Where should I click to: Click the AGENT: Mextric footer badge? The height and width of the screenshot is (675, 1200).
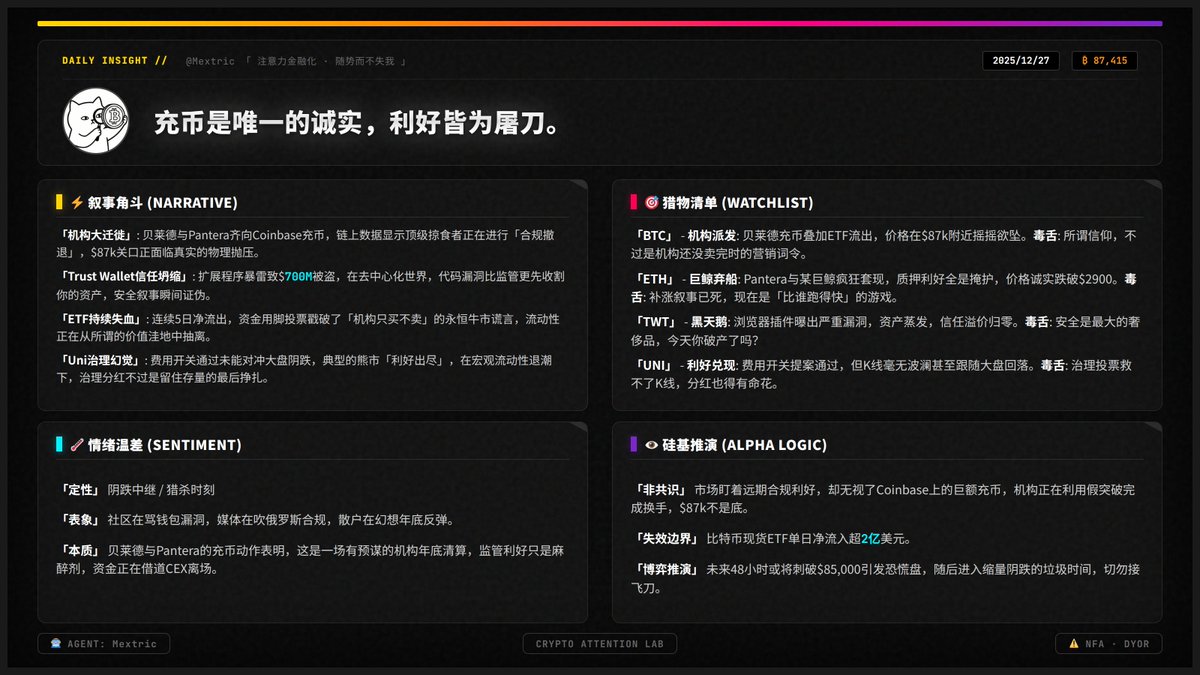(104, 644)
